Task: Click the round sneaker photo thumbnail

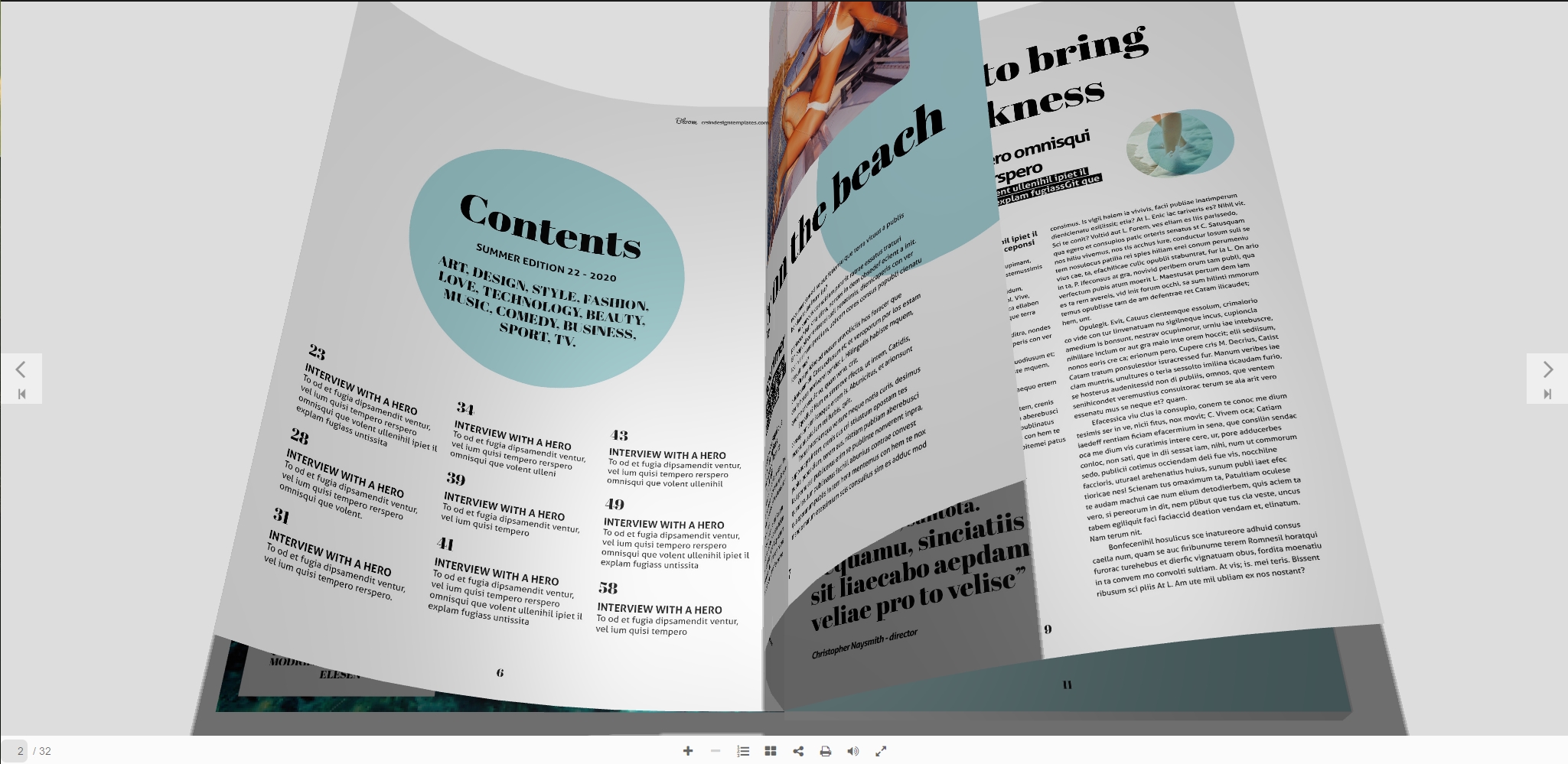Action: pos(1179,143)
